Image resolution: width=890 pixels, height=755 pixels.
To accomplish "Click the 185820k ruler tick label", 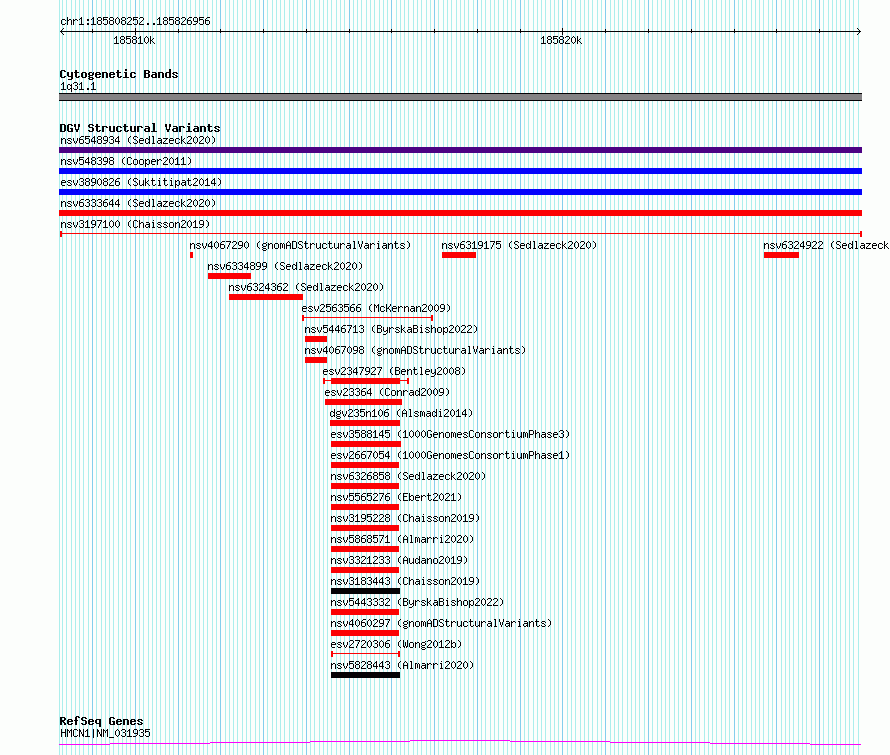I will (561, 40).
